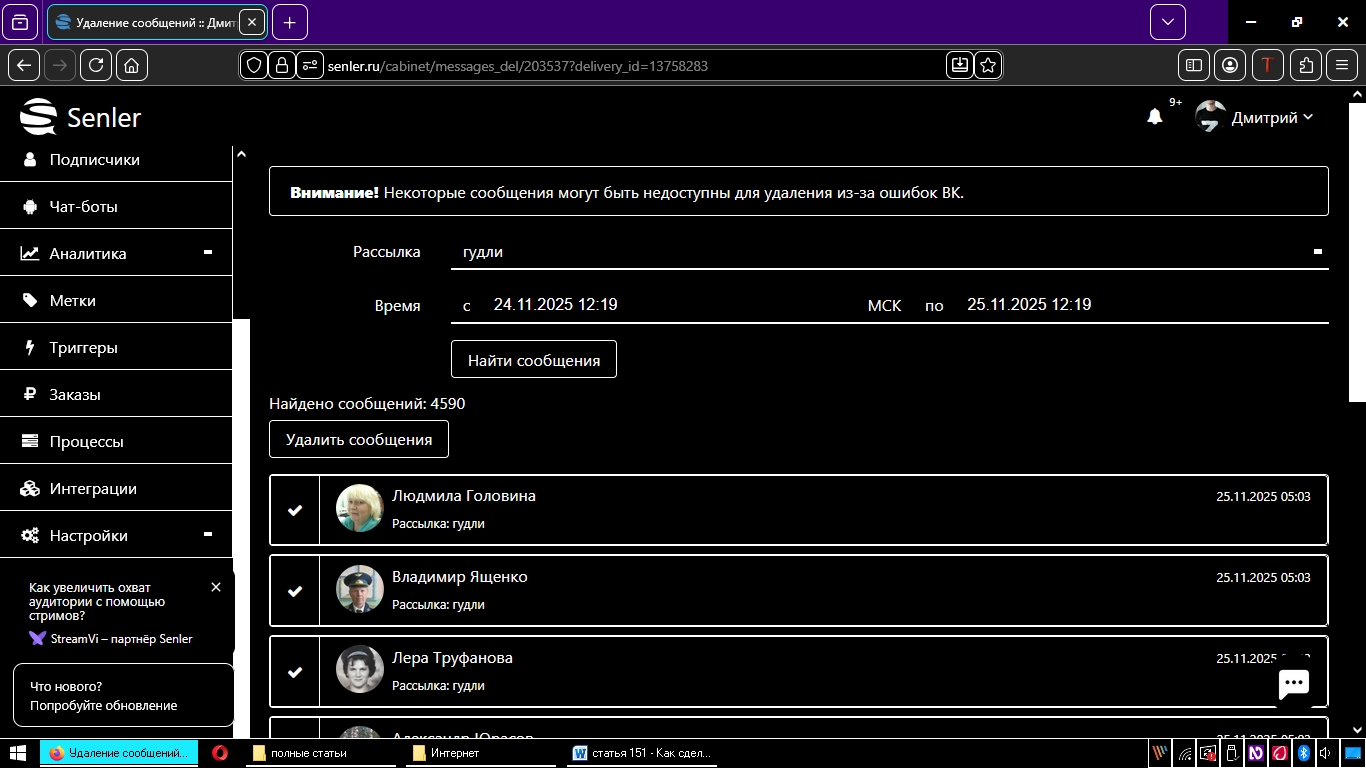Screen dimensions: 1366x768
Task: Uncheck Владимир Ященко message checkbox
Action: [x=295, y=591]
